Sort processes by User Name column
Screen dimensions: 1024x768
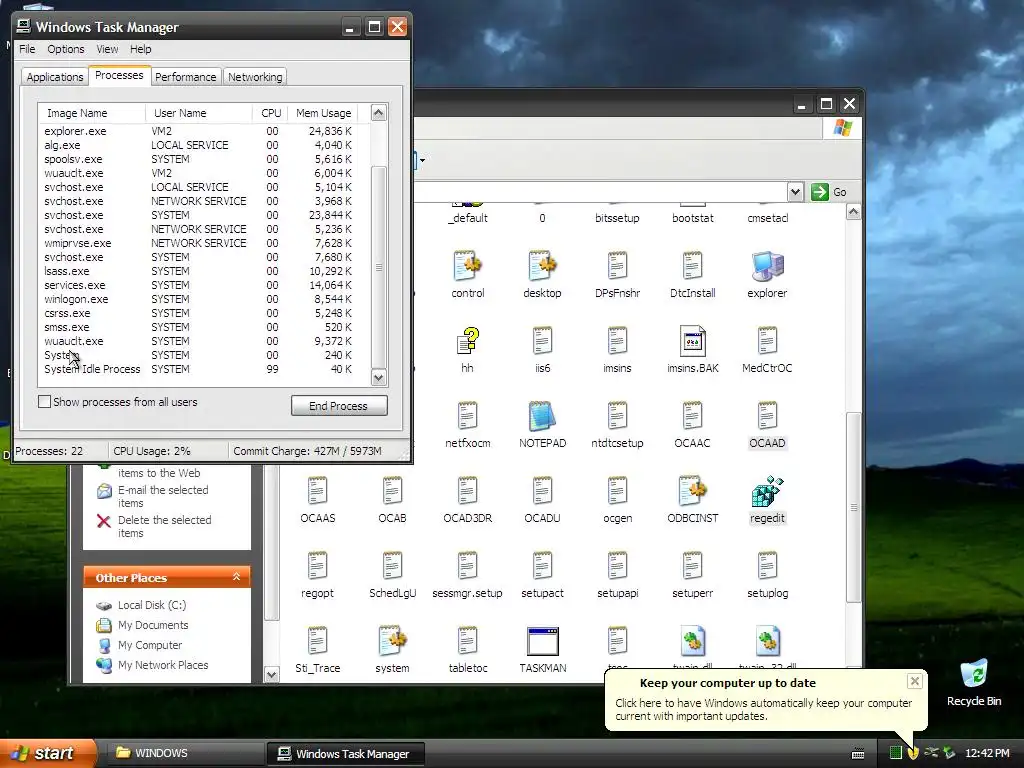tap(199, 113)
